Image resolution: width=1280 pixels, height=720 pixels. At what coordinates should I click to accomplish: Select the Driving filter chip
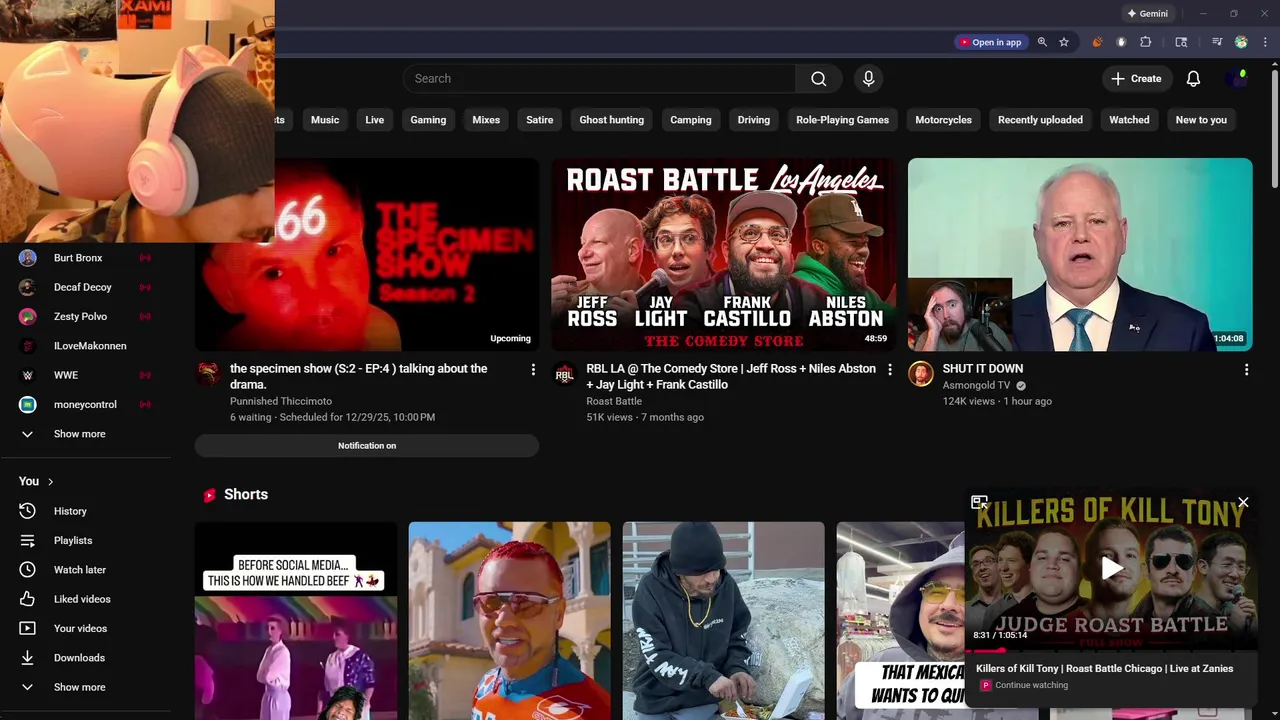754,120
